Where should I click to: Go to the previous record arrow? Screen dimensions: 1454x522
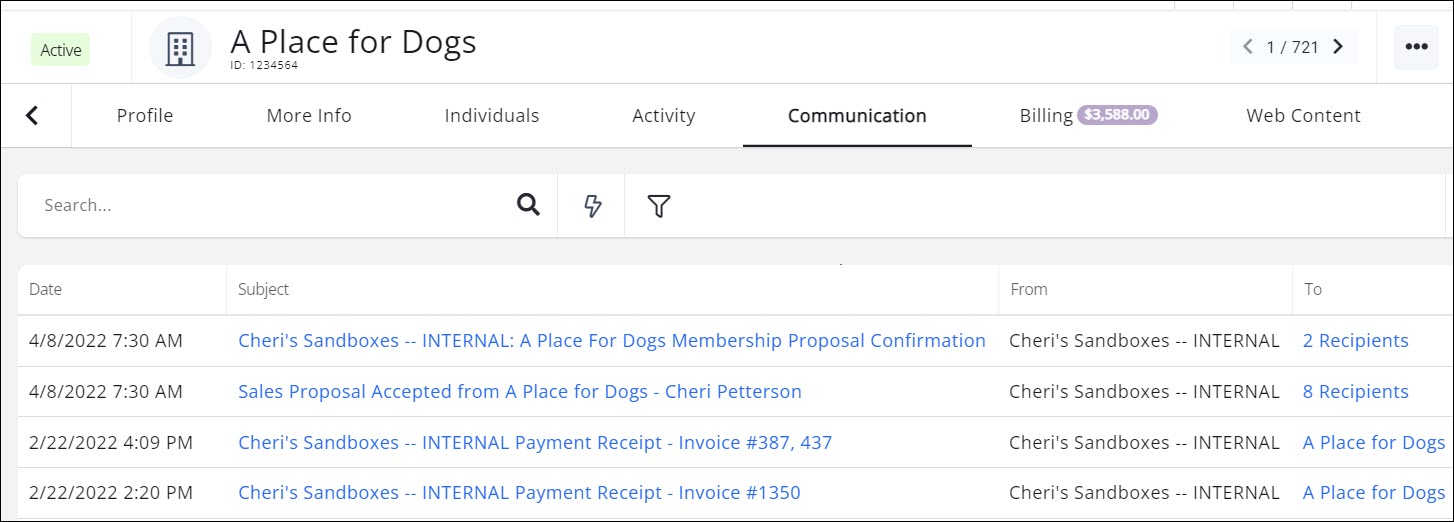pos(1247,47)
